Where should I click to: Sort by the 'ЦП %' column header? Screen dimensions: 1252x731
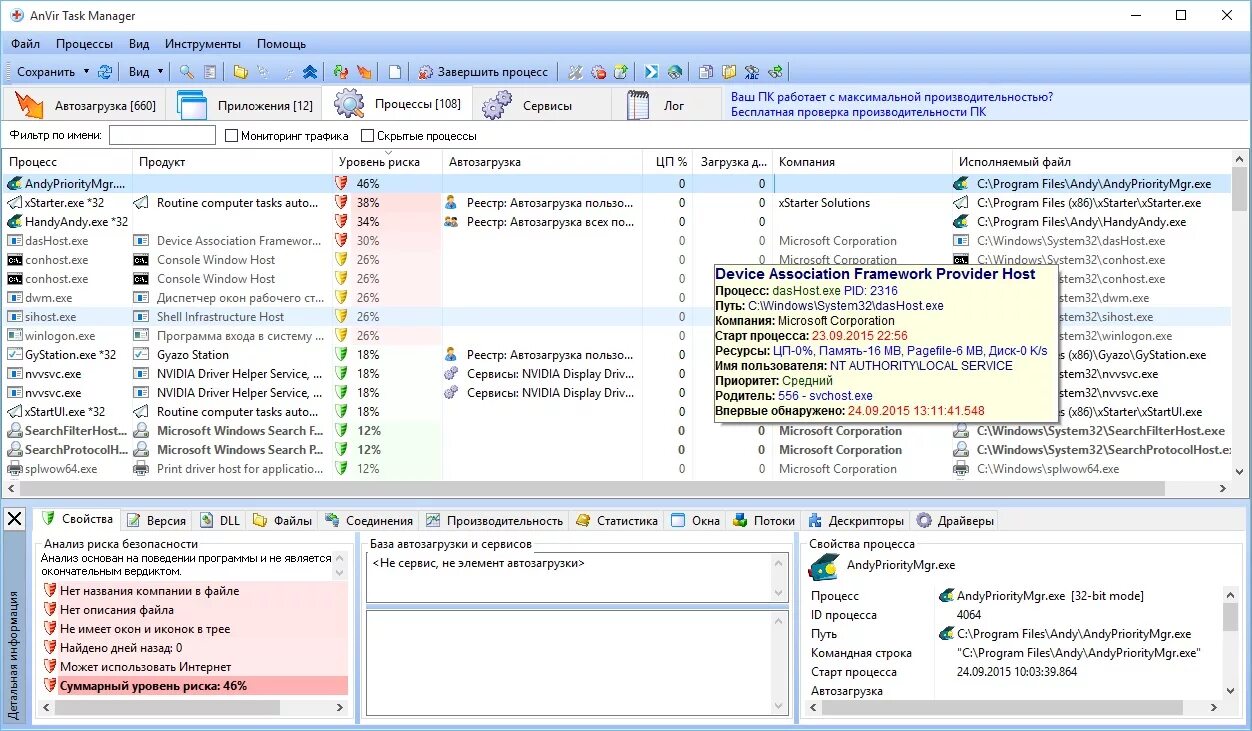pos(668,161)
